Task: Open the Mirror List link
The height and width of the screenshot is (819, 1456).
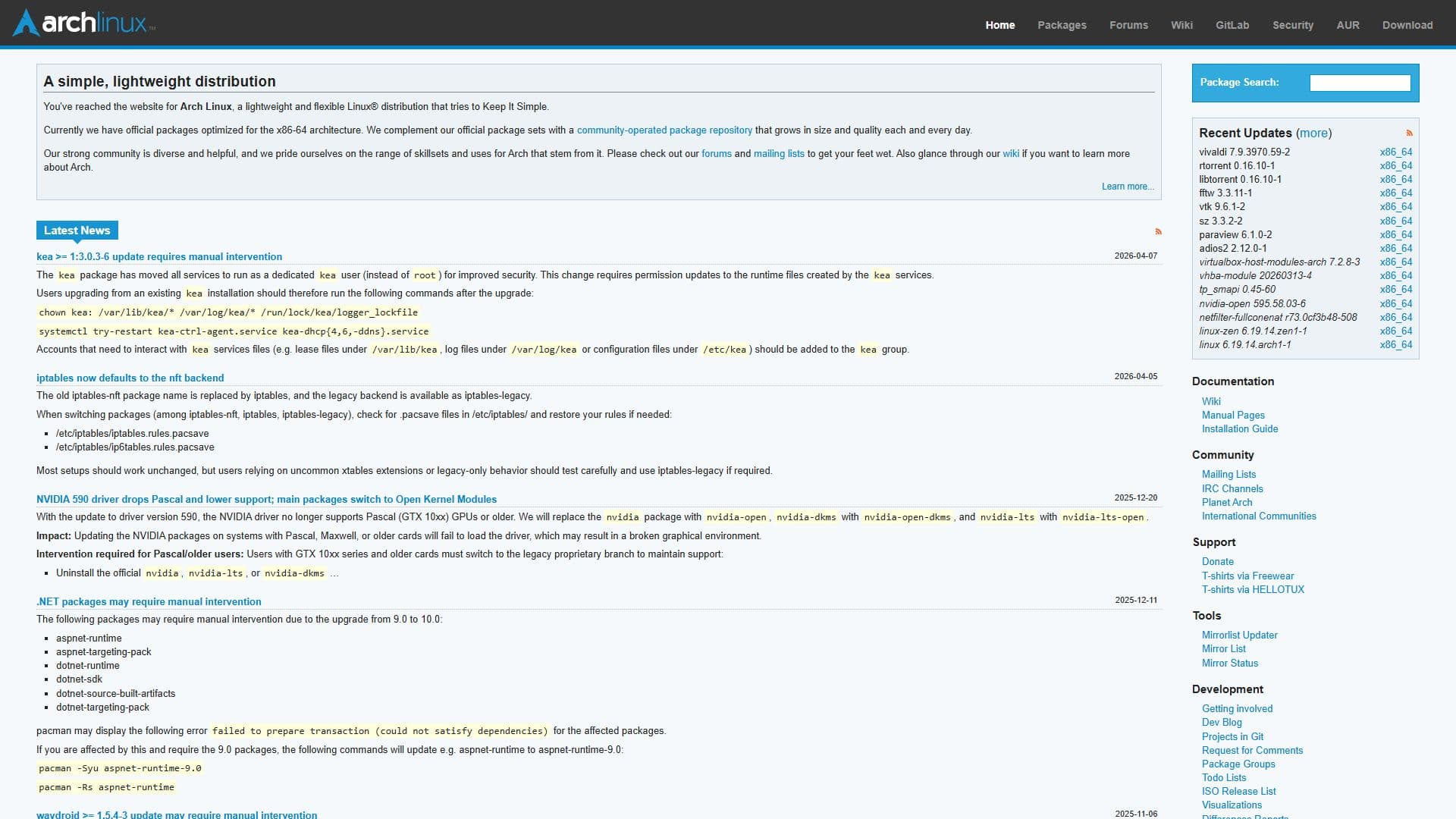Action: (1223, 649)
